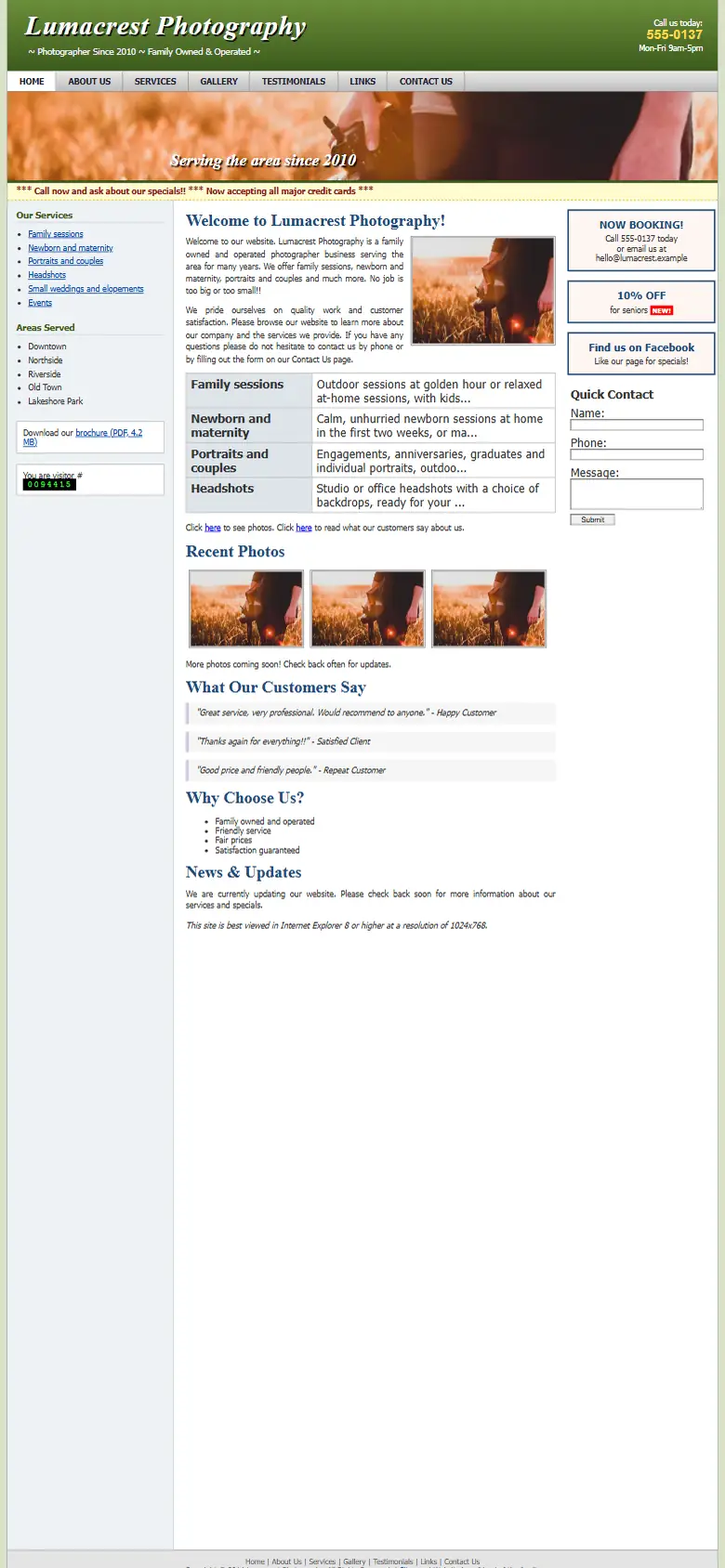The width and height of the screenshot is (725, 1568).
Task: Open the Portraits and couples sidebar link
Action: pos(66,261)
